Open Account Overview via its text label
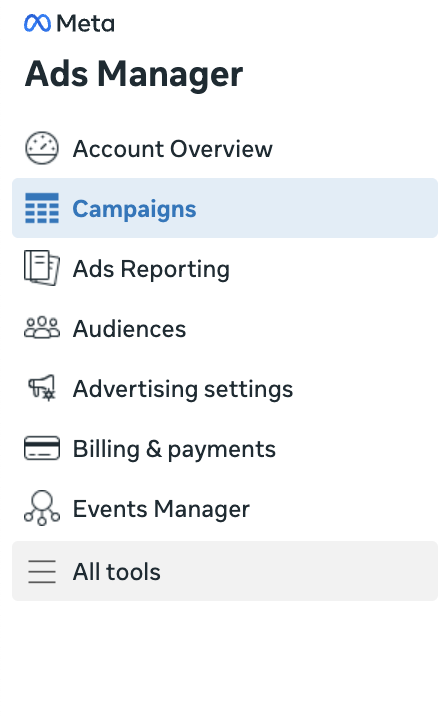The image size is (442, 718). [173, 149]
